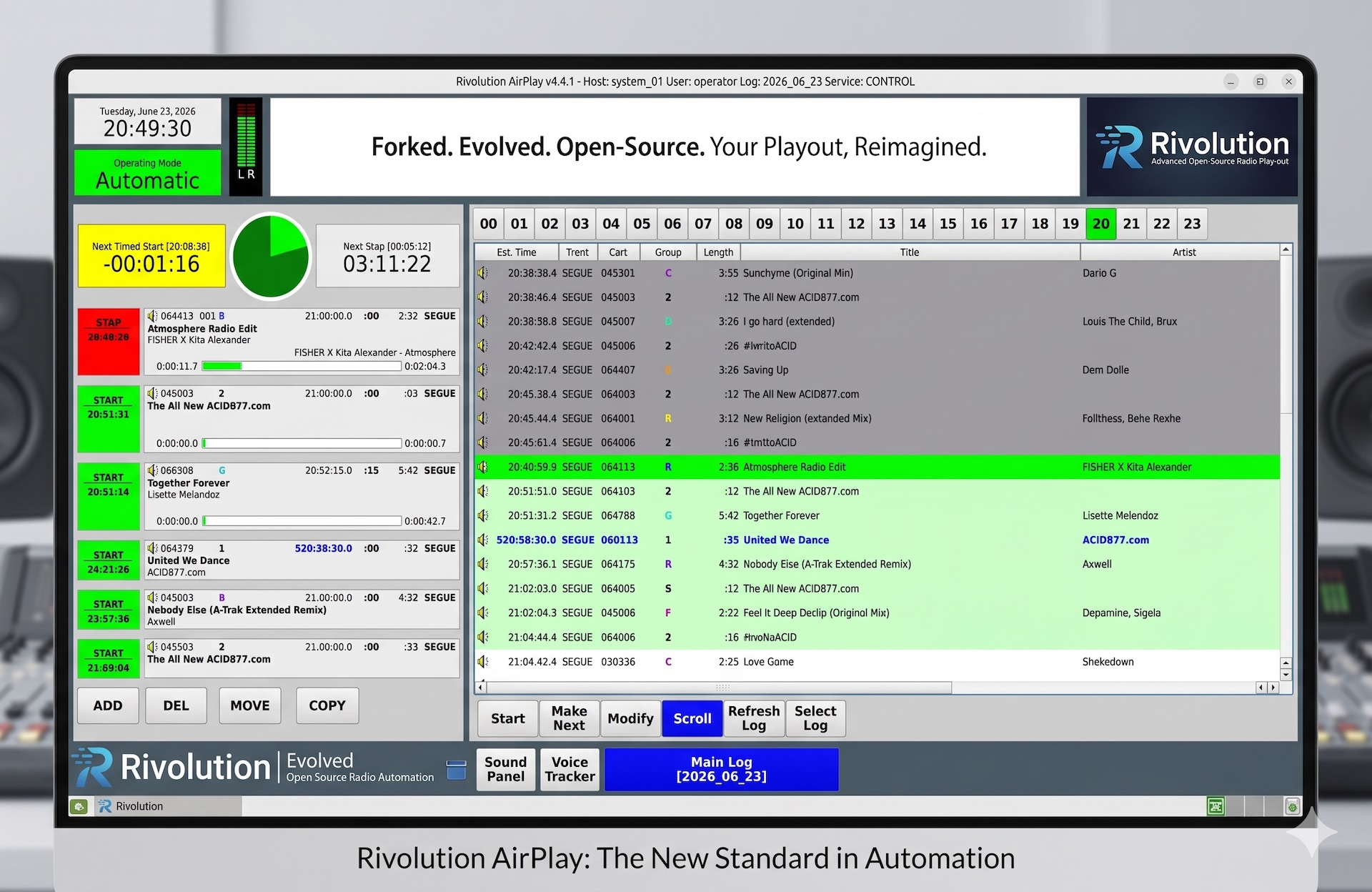The width and height of the screenshot is (1372, 892).
Task: Click speaker icon in #IwritoACID row
Action: [x=483, y=346]
